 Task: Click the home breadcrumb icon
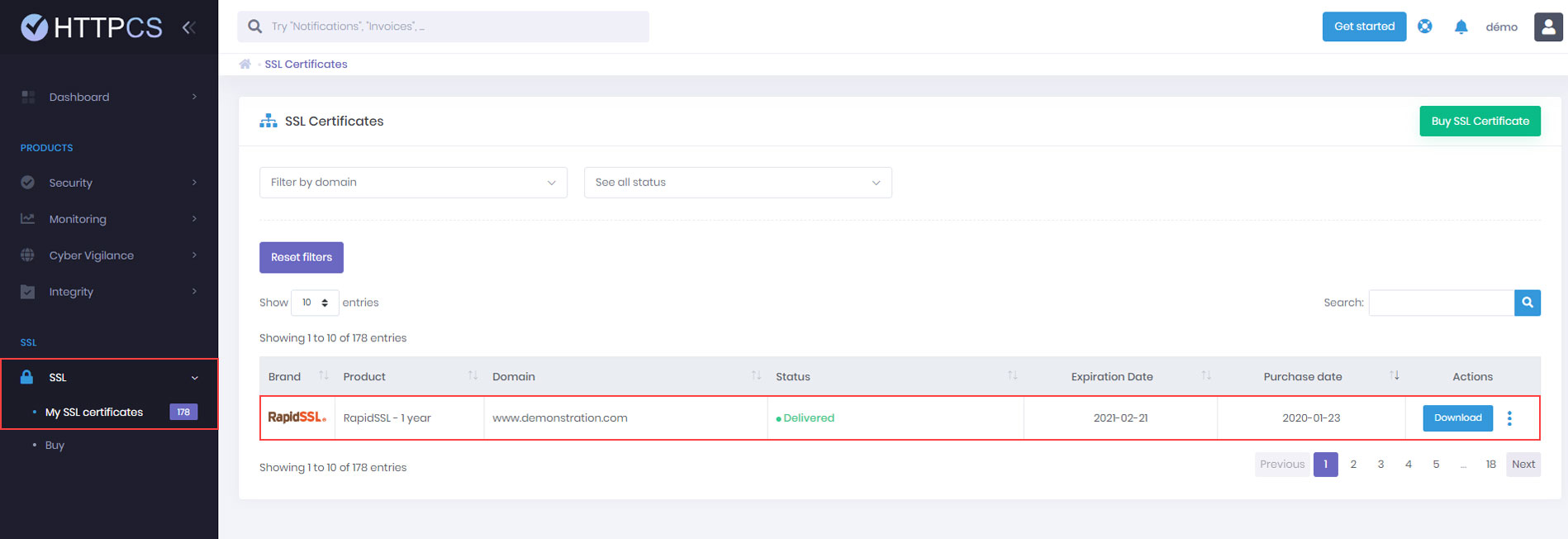[x=245, y=64]
